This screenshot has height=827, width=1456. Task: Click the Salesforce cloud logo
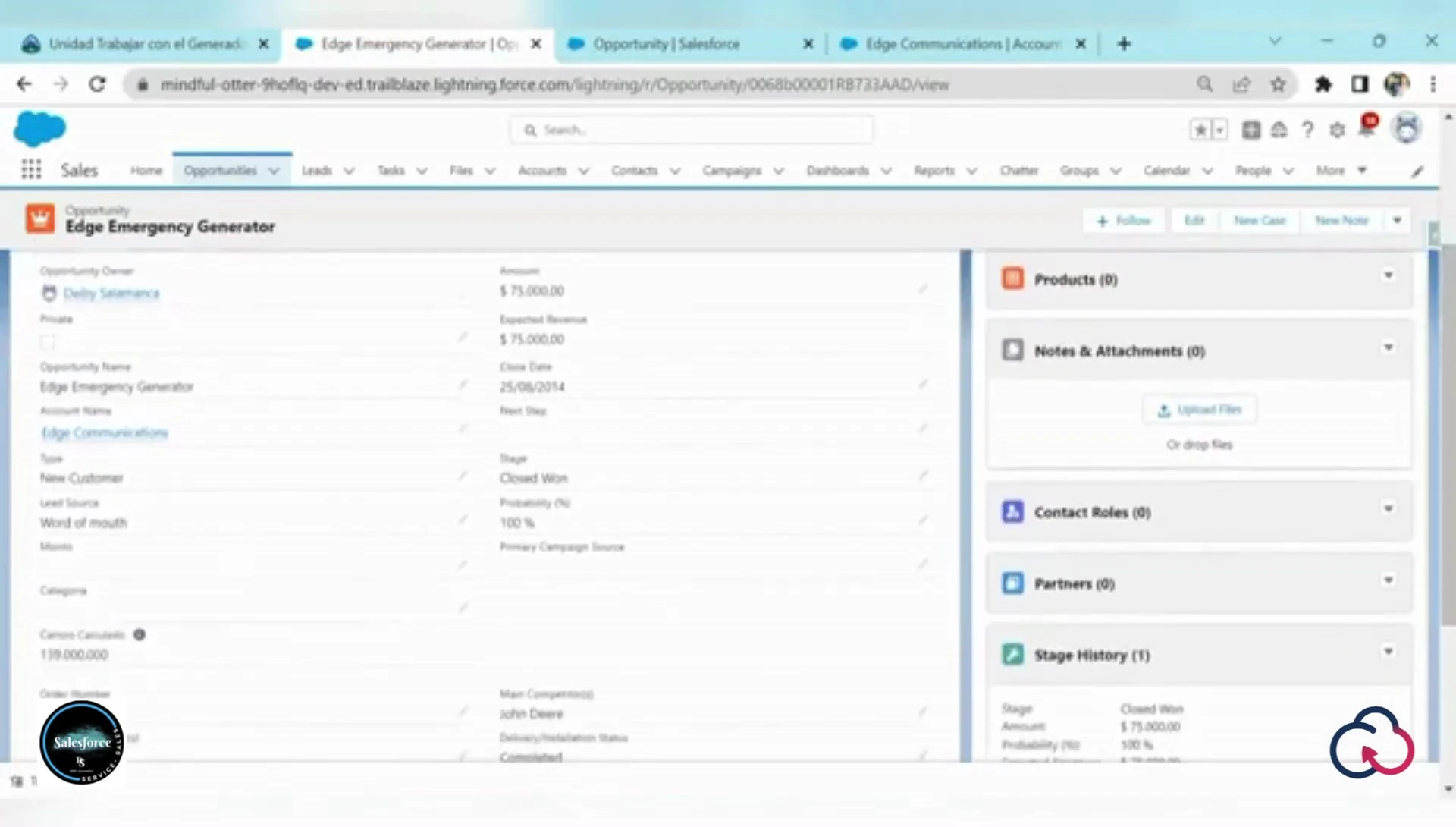(39, 128)
